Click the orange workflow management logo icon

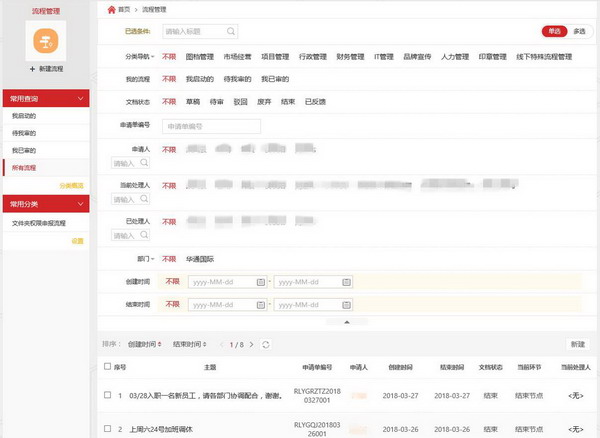(44, 39)
